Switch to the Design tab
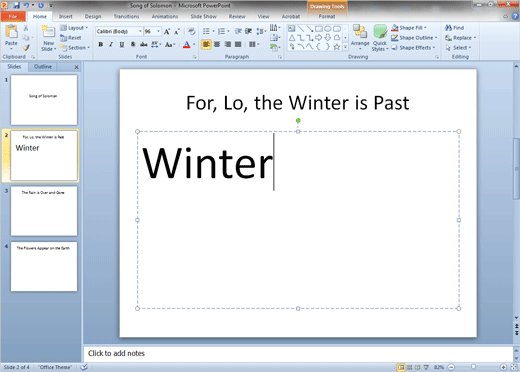Screen dimensions: 520x372 click(93, 16)
